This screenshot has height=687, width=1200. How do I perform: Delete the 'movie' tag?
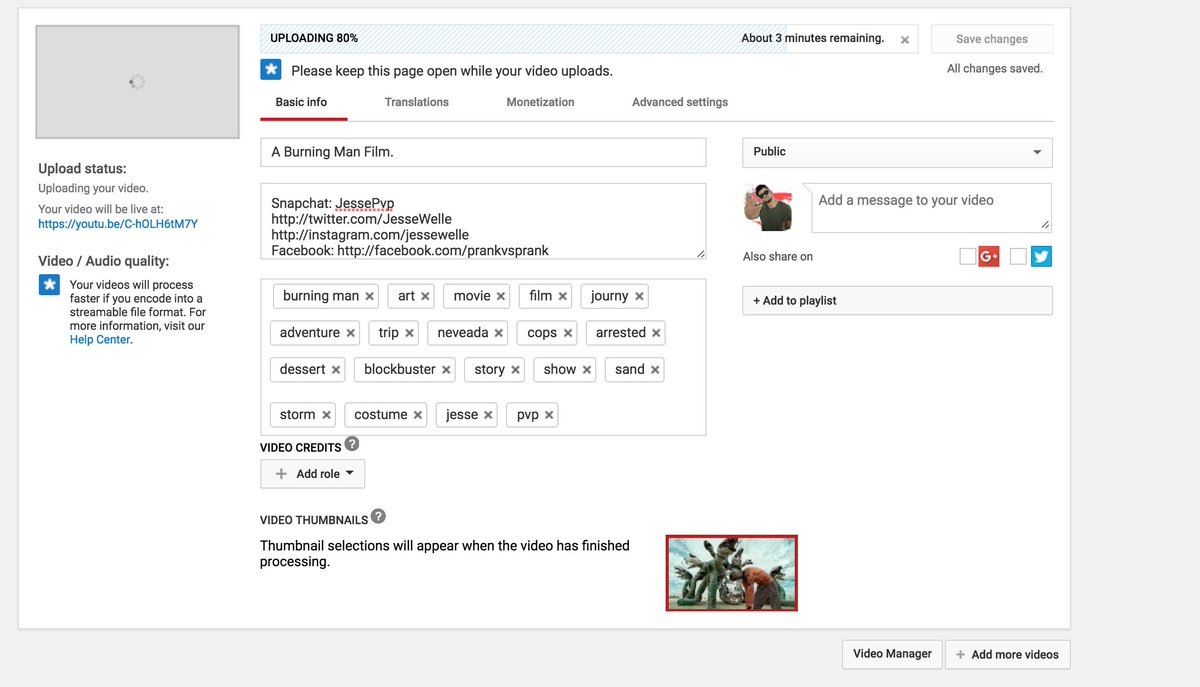(x=501, y=297)
